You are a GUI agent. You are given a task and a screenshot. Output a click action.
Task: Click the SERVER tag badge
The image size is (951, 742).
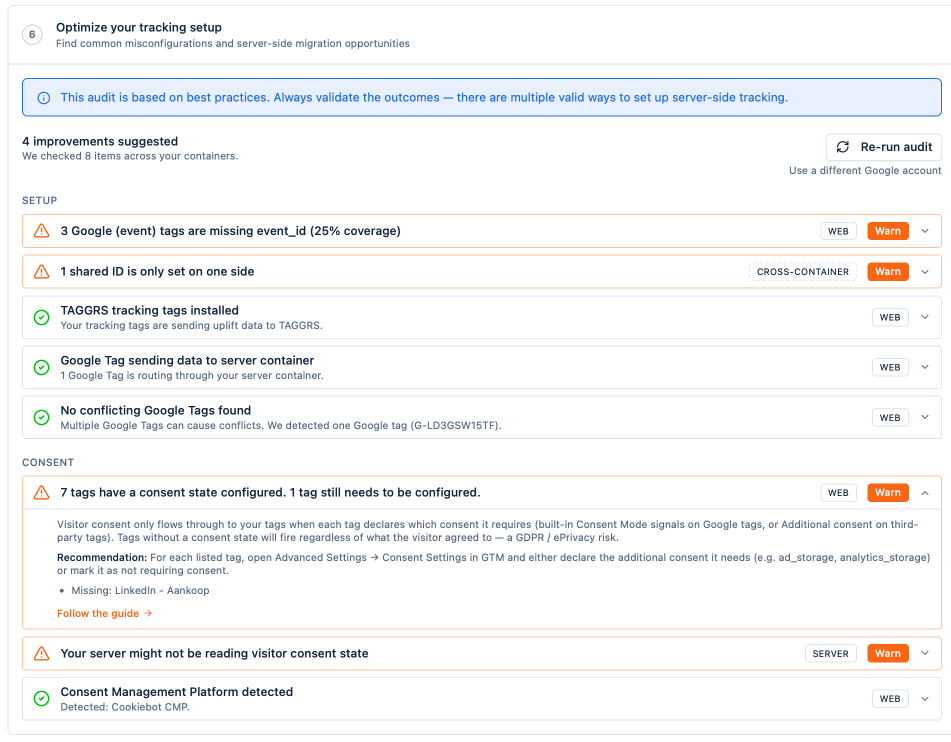(x=830, y=653)
